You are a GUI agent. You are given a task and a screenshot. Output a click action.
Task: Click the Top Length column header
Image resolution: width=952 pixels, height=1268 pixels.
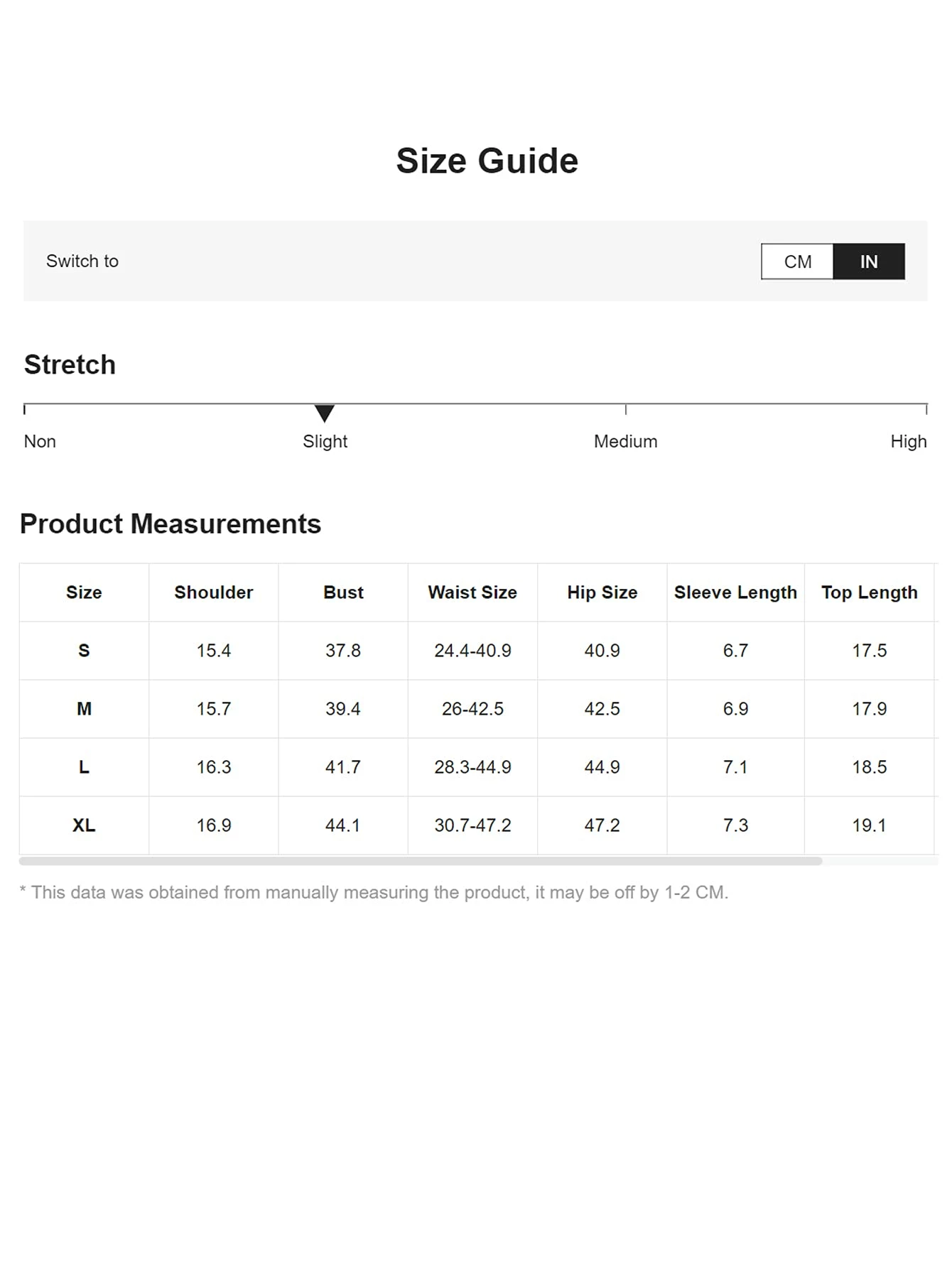(x=870, y=592)
